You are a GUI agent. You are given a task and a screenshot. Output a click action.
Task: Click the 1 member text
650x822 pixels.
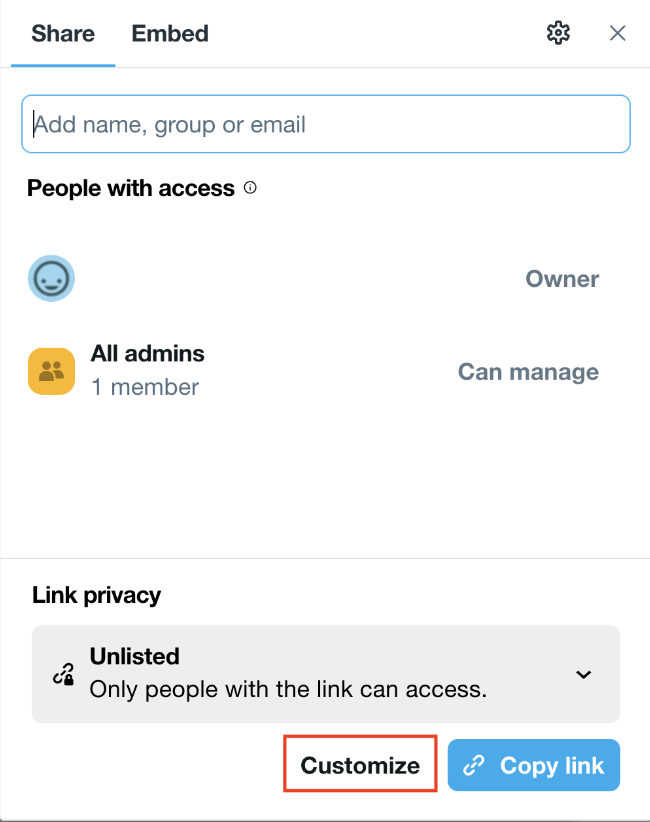pyautogui.click(x=145, y=386)
